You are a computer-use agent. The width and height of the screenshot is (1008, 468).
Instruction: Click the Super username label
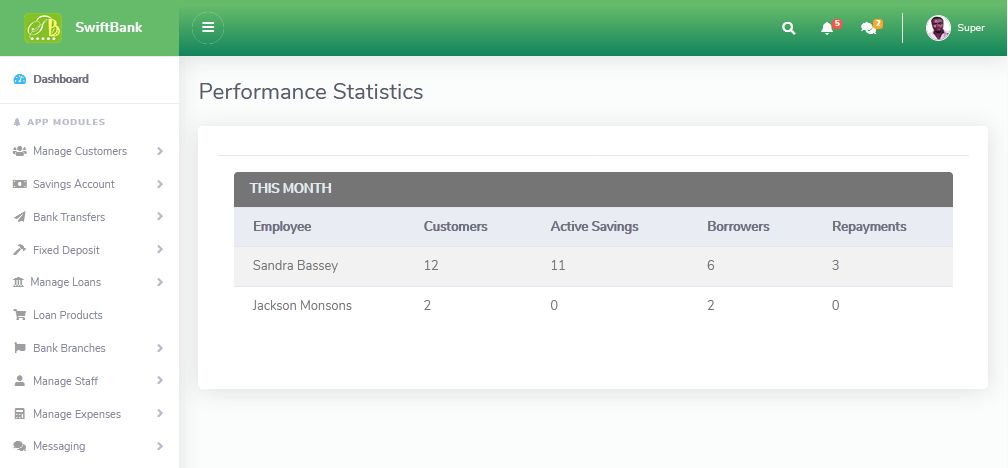971,28
